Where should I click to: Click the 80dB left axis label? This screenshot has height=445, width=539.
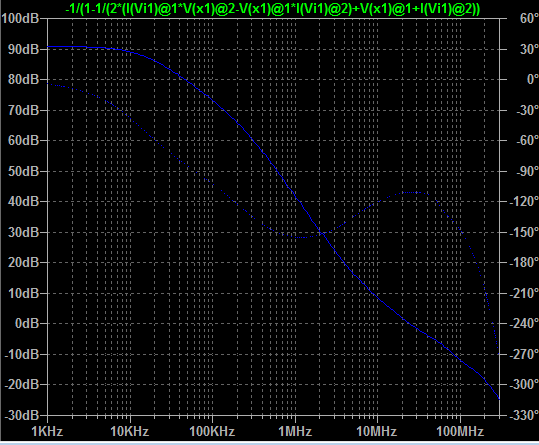23,79
